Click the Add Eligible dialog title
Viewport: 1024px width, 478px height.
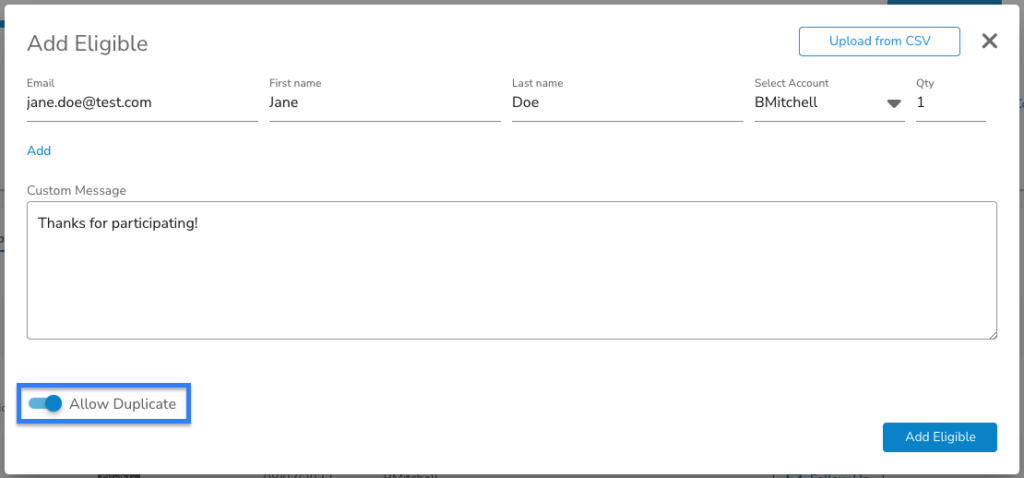pos(88,44)
